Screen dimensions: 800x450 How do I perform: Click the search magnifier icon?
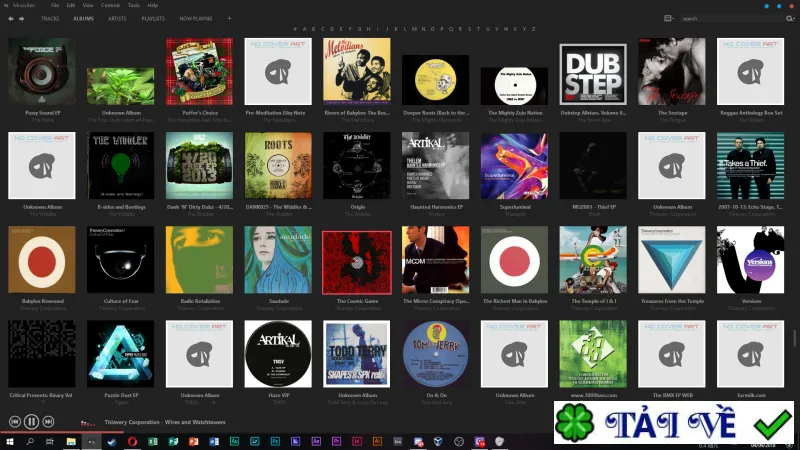point(789,18)
